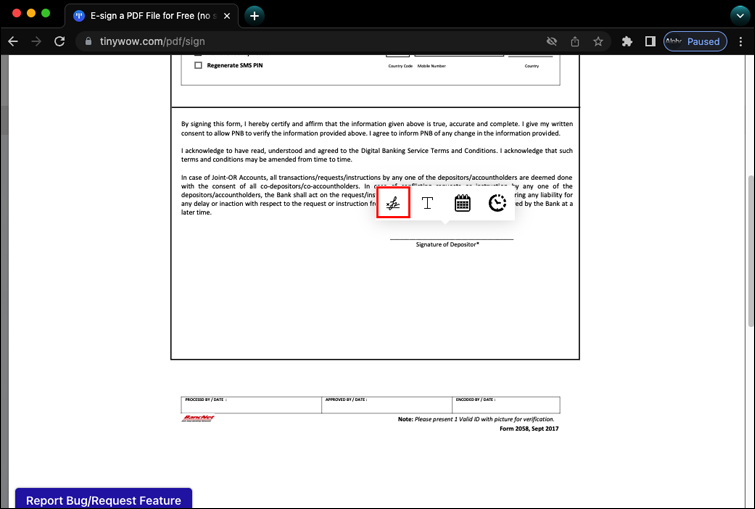Click the Signature of Depositor line
The image size is (755, 509).
(x=451, y=239)
